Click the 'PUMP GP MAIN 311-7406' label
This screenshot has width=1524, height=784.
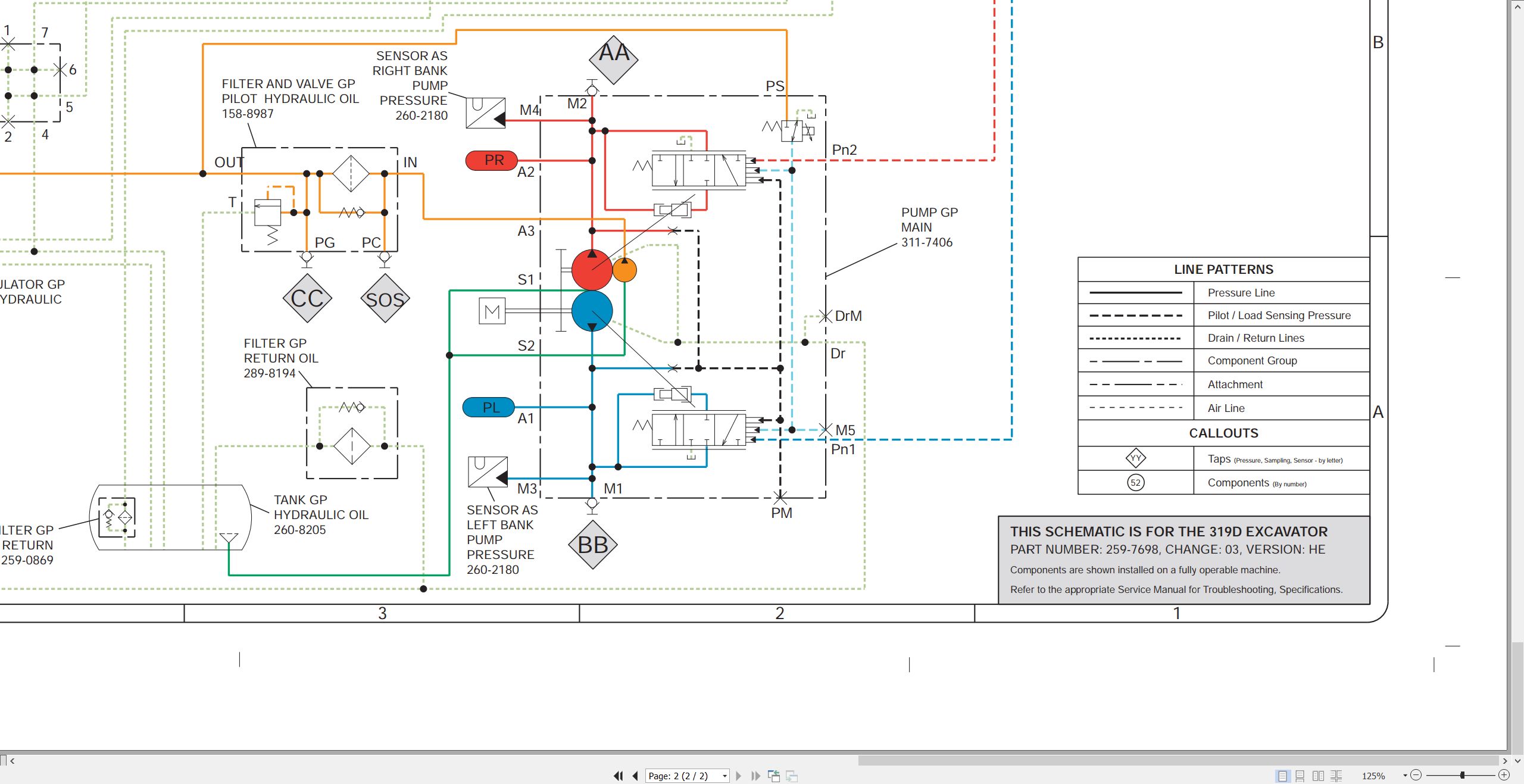[x=930, y=227]
